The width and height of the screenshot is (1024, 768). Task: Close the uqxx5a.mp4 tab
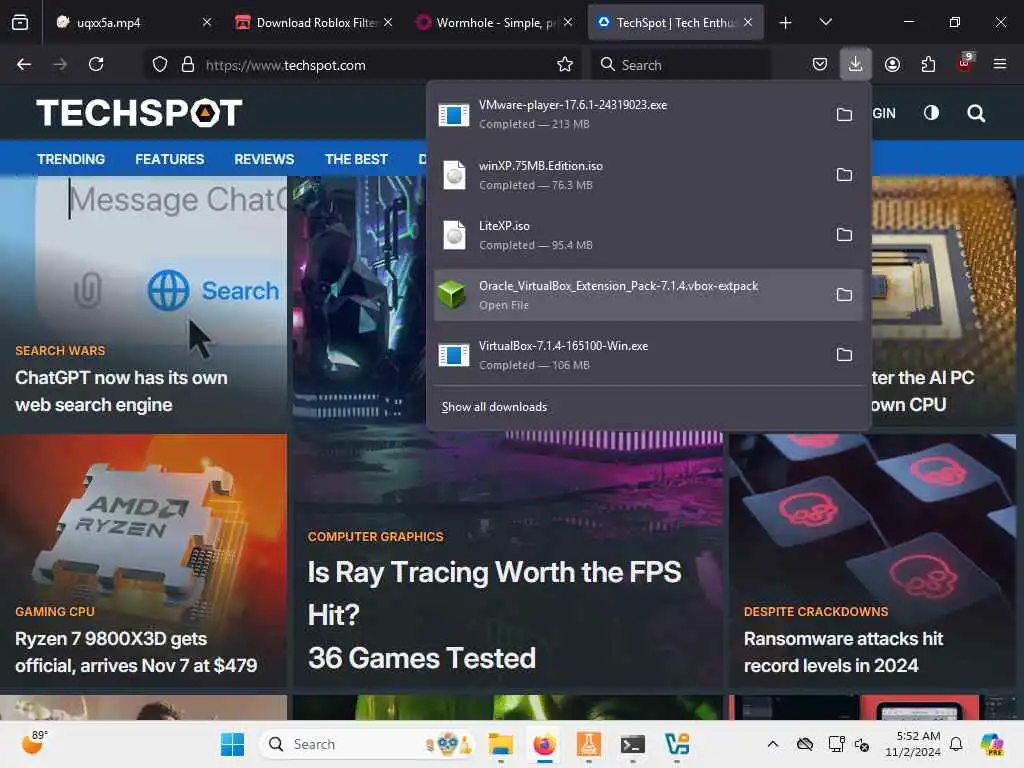click(207, 22)
